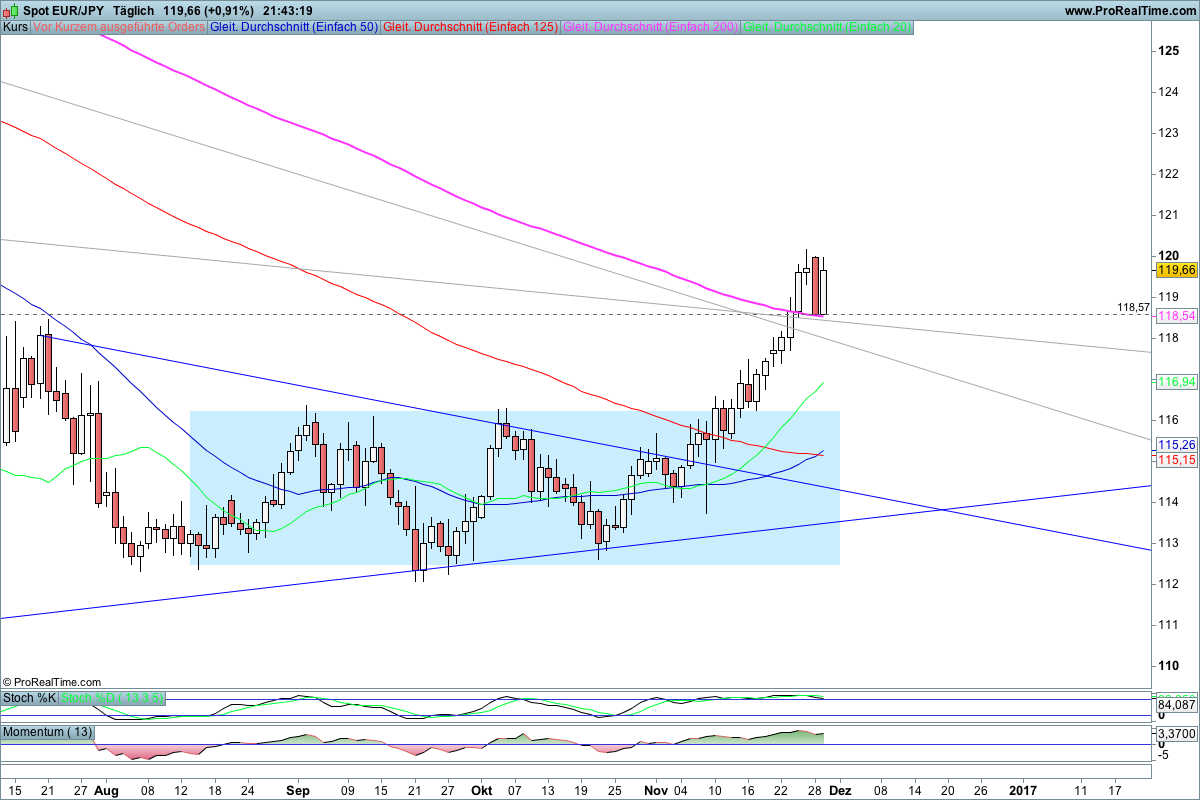Image resolution: width=1200 pixels, height=800 pixels.
Task: Click the 3,3700 momentum value tag
Action: 1177,733
